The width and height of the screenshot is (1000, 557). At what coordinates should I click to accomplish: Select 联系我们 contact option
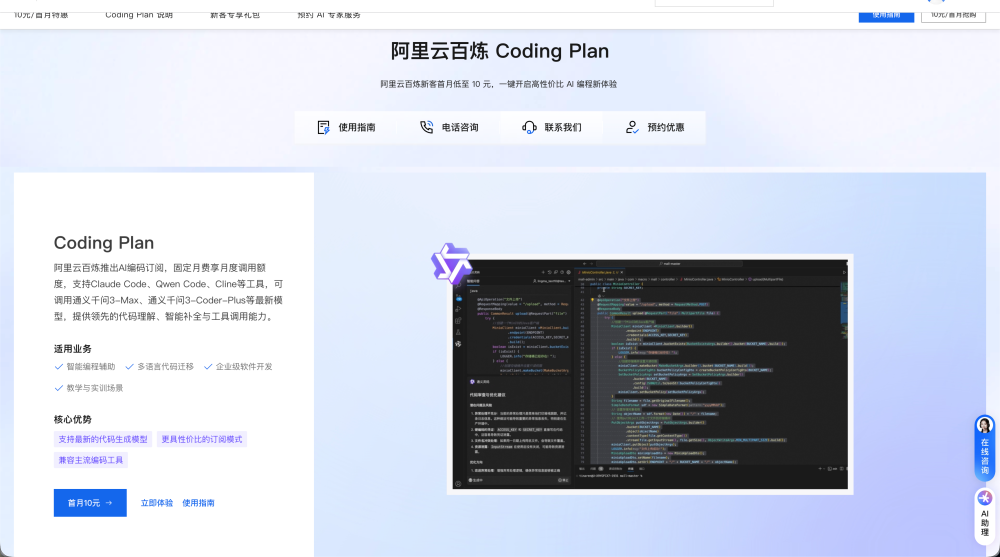(552, 128)
